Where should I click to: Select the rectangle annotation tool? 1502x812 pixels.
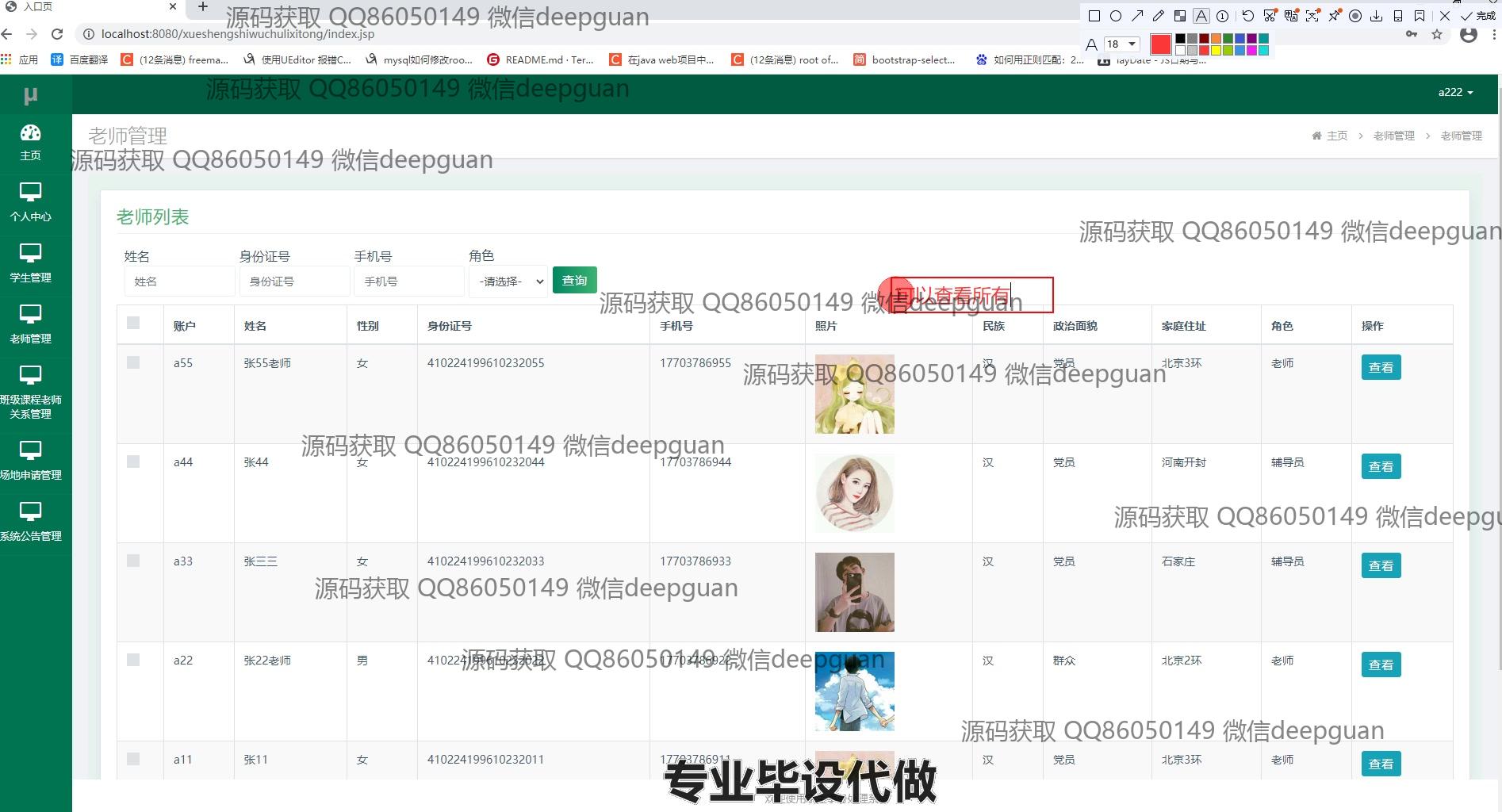pyautogui.click(x=1094, y=16)
